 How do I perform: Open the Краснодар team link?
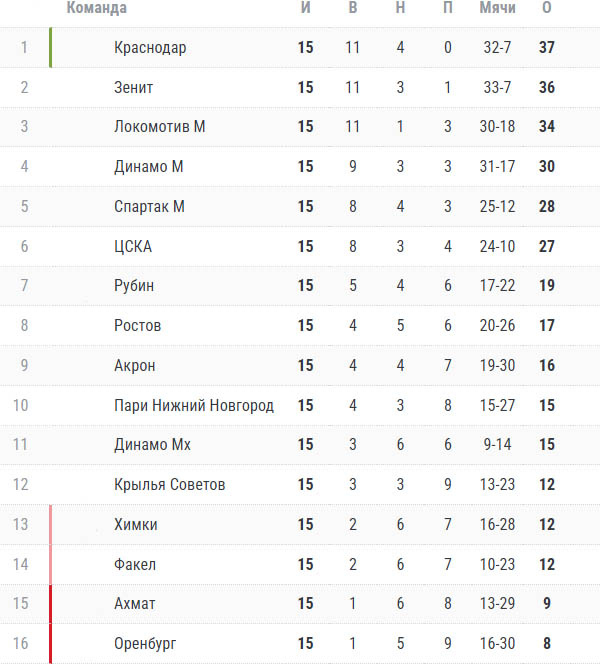click(x=150, y=48)
